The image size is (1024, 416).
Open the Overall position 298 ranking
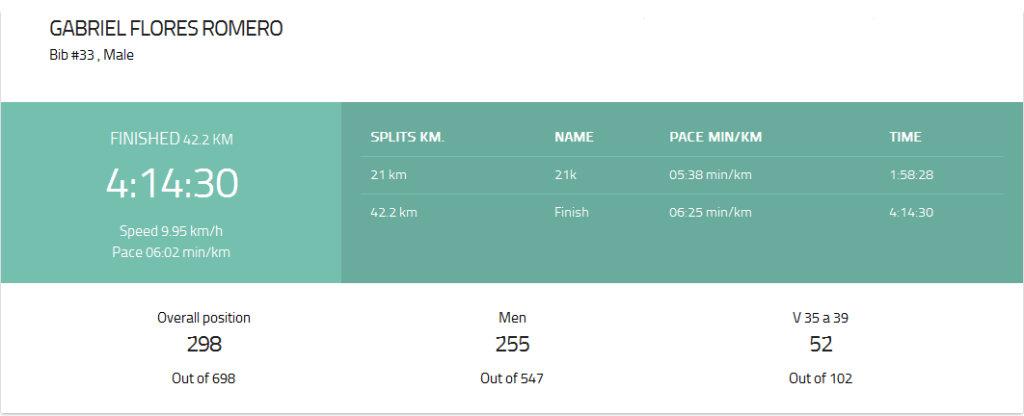point(204,344)
